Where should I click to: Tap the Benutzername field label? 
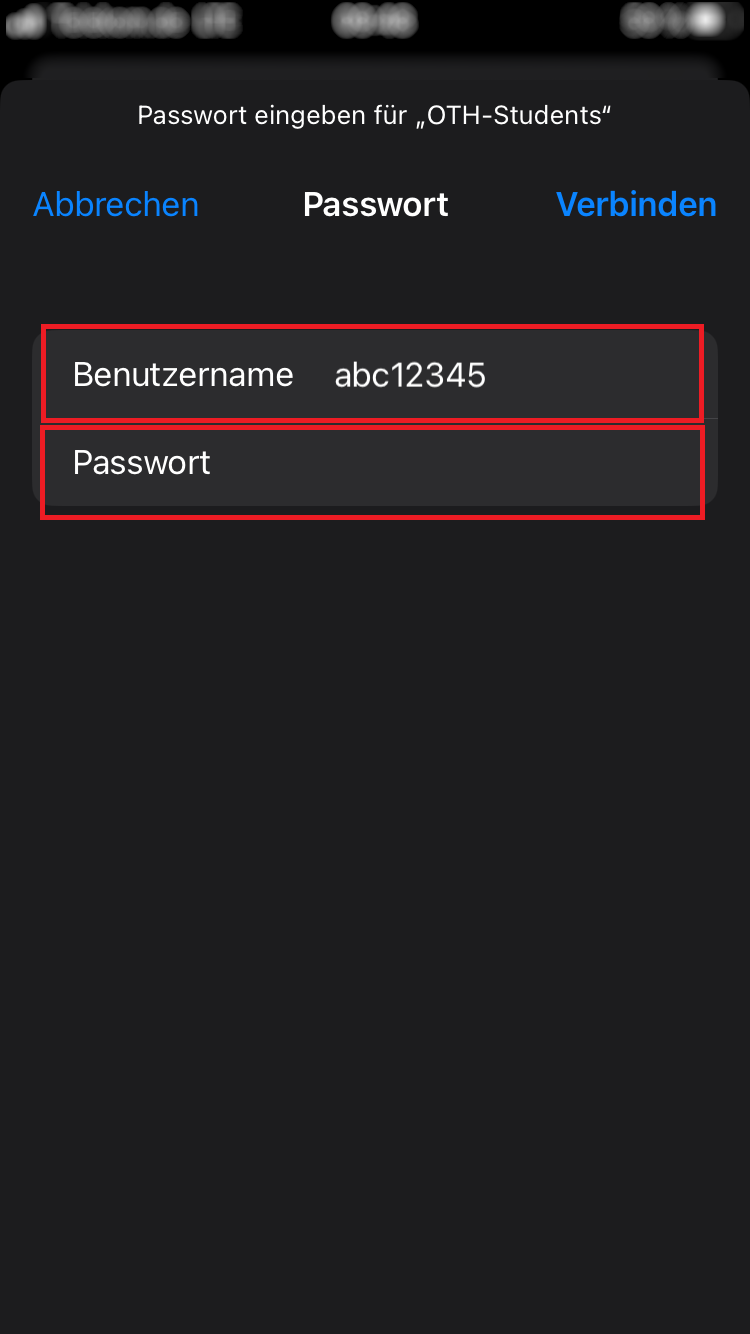(x=183, y=375)
